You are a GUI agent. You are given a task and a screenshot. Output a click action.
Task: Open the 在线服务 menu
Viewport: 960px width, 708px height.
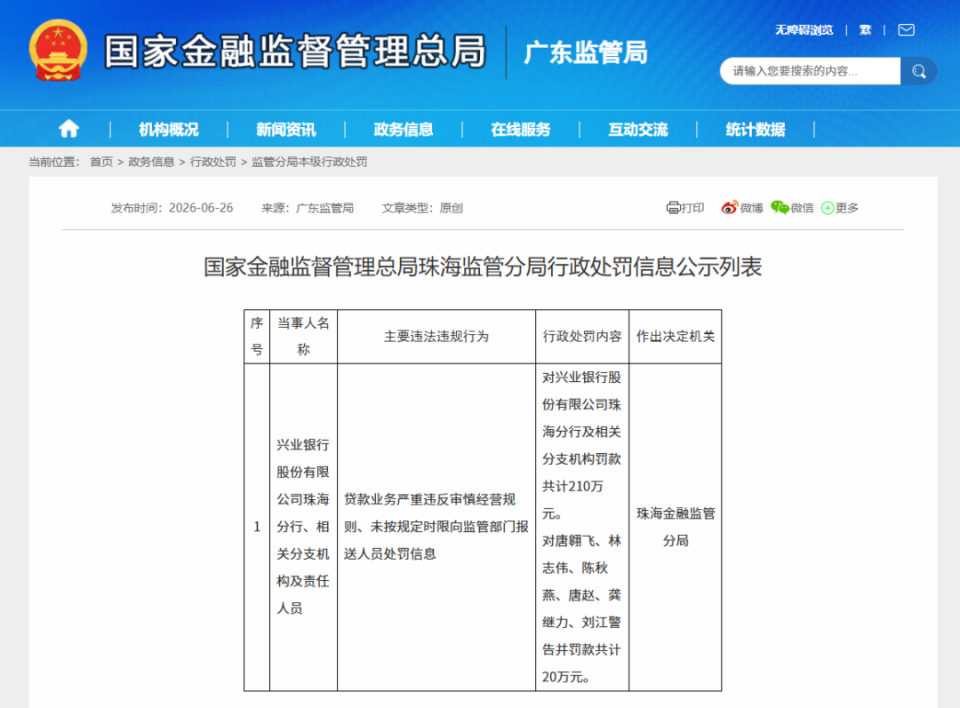[x=521, y=129]
